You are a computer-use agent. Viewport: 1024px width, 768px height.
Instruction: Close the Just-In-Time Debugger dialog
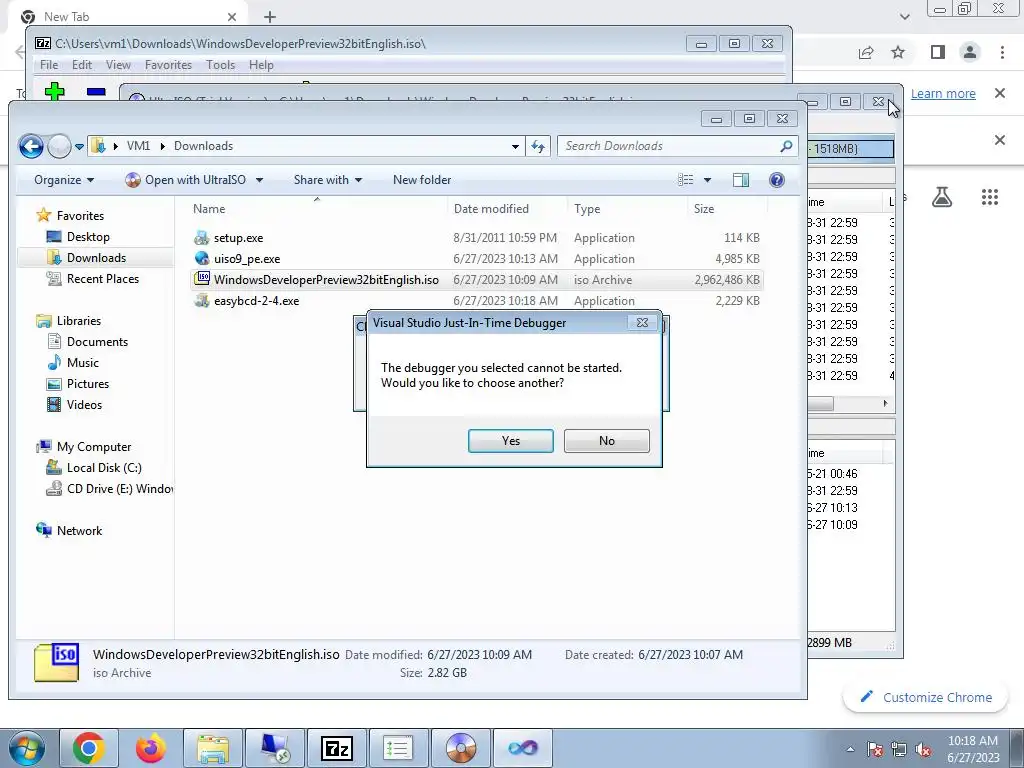pos(643,323)
